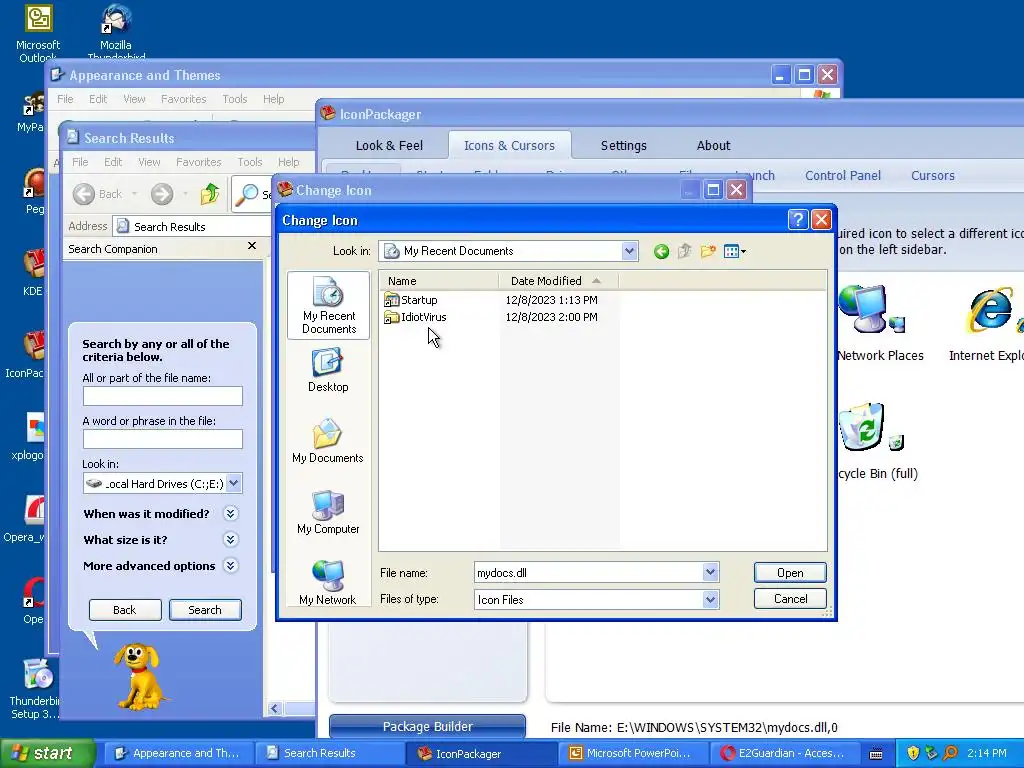Sort by Date Modified column header

[x=558, y=281]
